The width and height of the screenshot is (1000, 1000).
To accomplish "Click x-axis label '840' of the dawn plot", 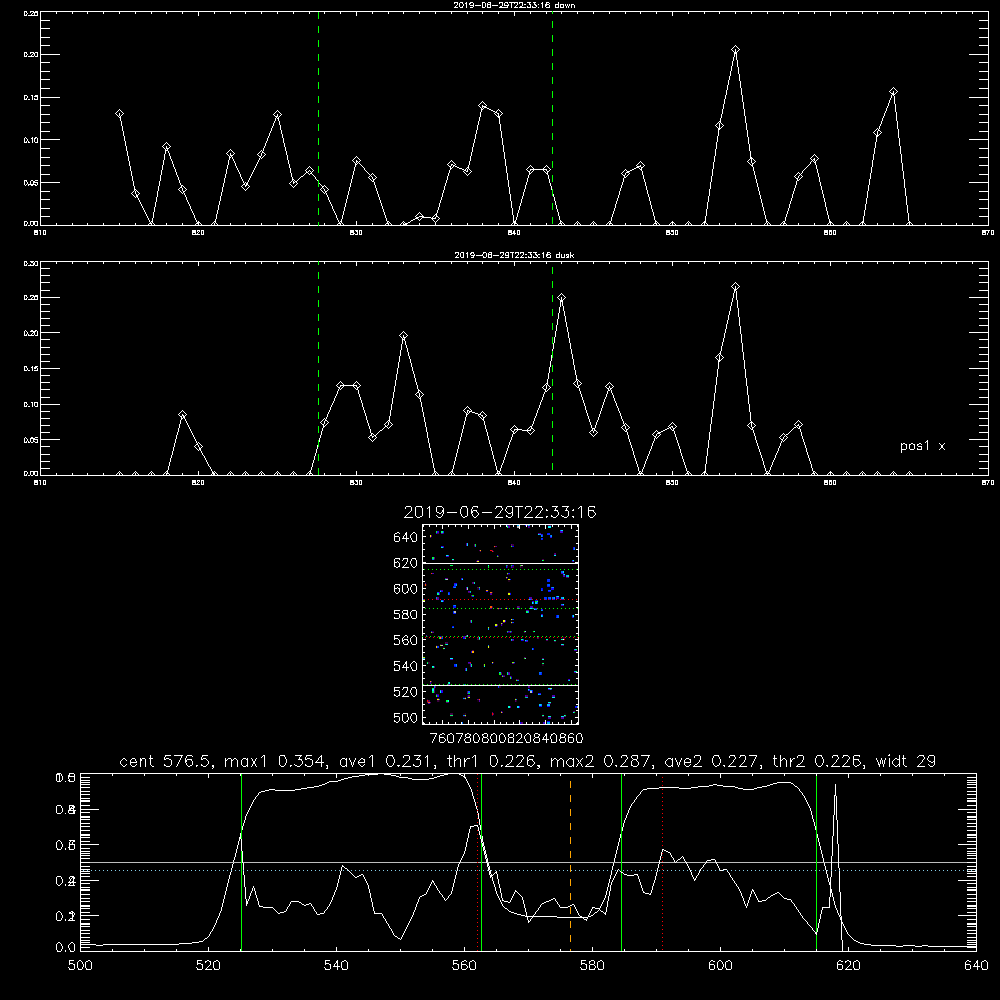I will click(514, 233).
